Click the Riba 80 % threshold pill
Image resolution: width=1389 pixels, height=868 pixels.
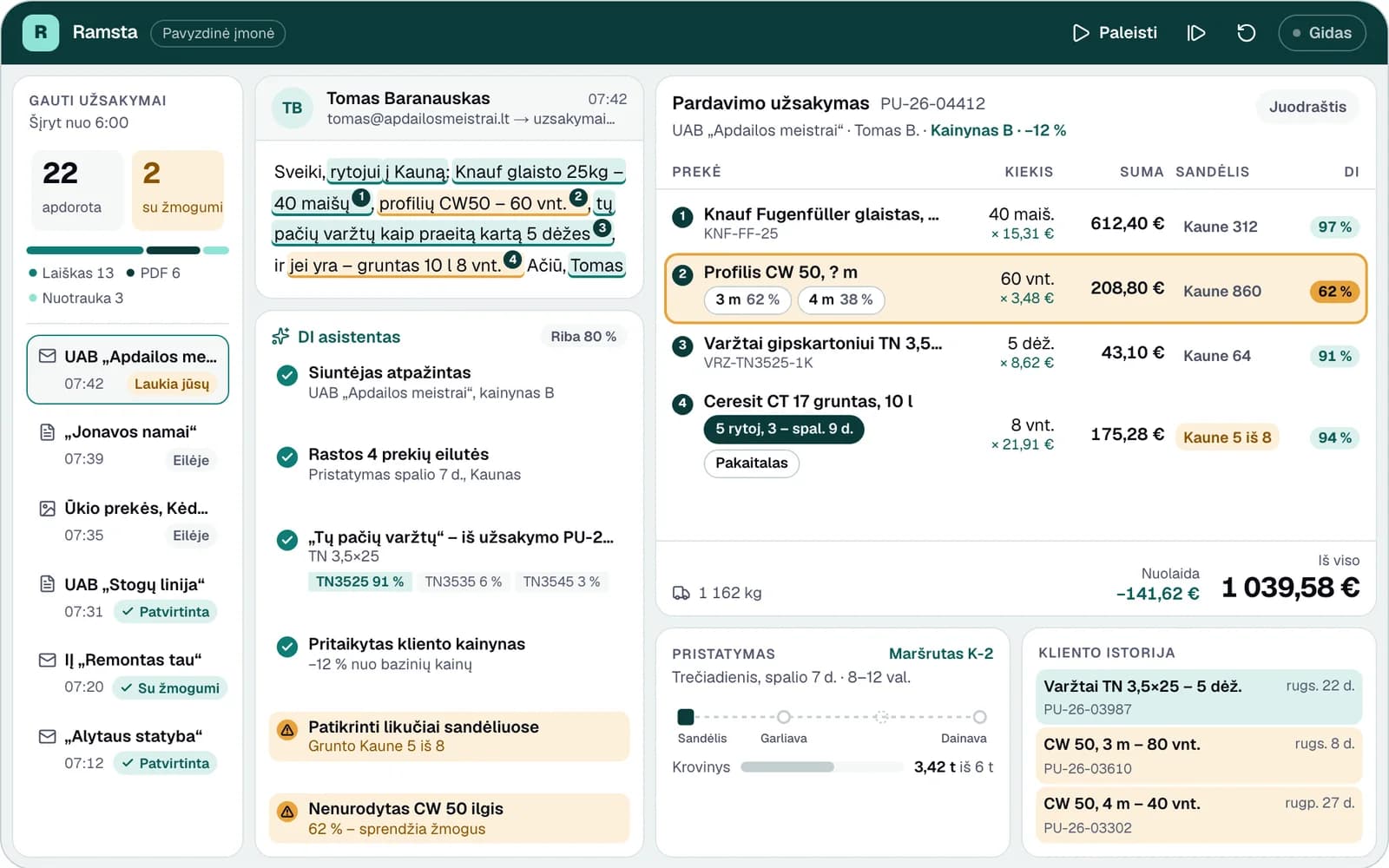583,337
